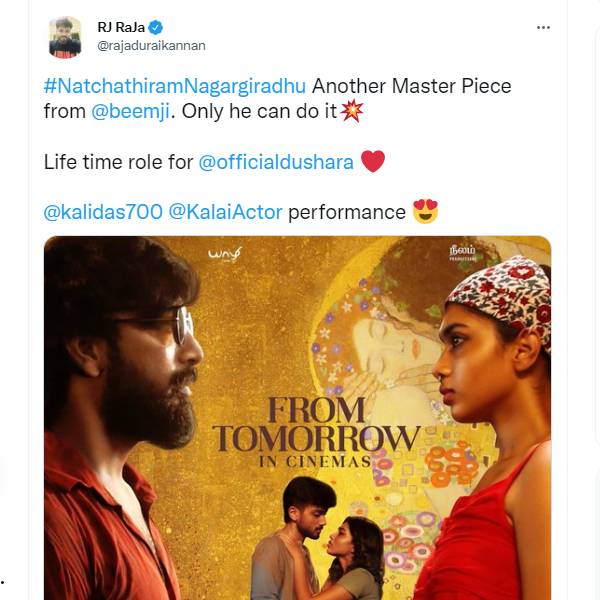
Task: Click the heart-eyes smiley emoji
Action: point(425,212)
